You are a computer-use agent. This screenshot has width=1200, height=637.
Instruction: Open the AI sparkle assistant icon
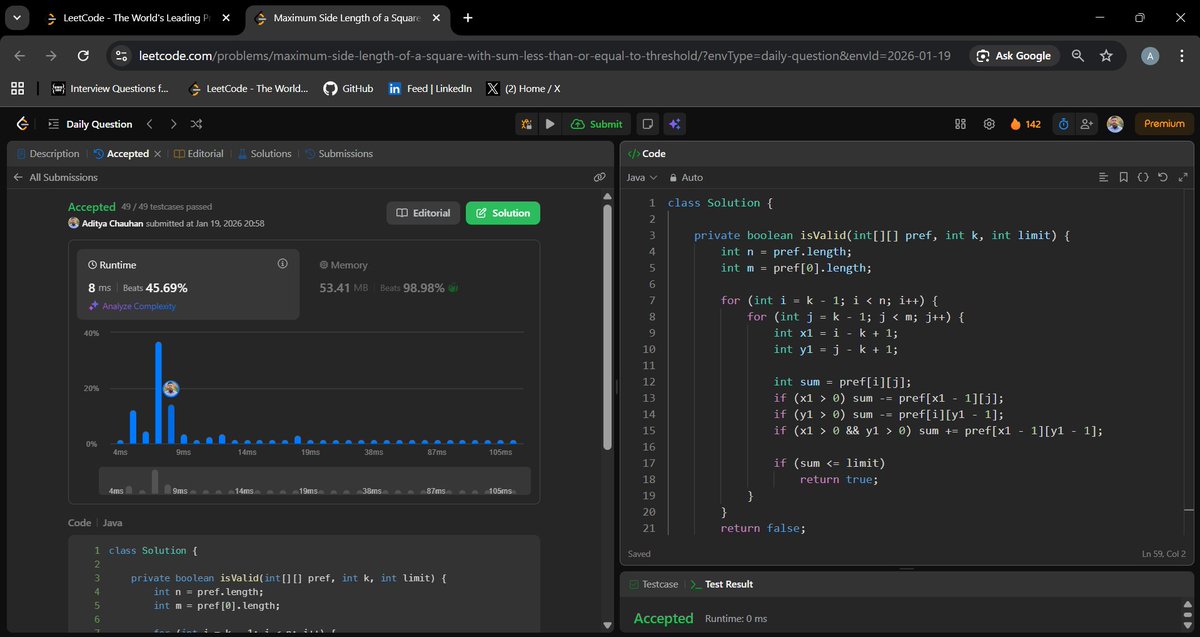point(675,124)
